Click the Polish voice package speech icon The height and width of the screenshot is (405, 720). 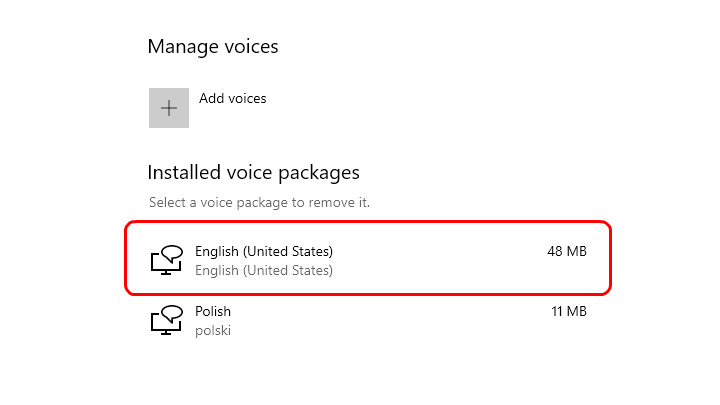coord(167,320)
